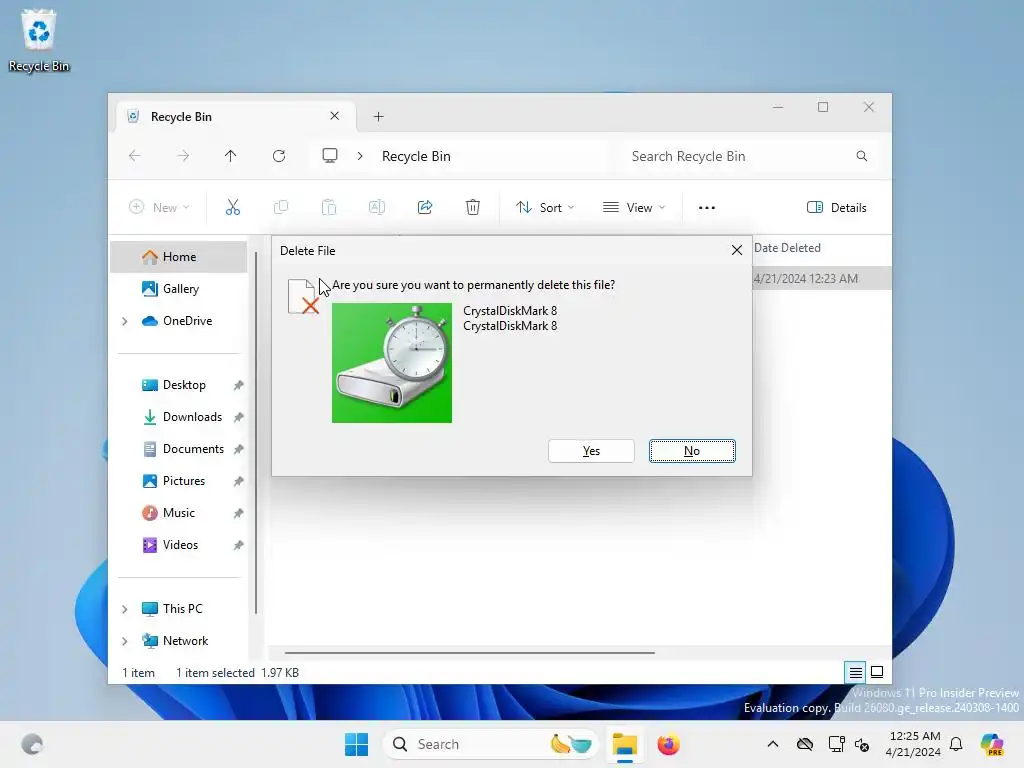Click the Date Deleted column header
This screenshot has height=768, width=1024.
pyautogui.click(x=787, y=248)
